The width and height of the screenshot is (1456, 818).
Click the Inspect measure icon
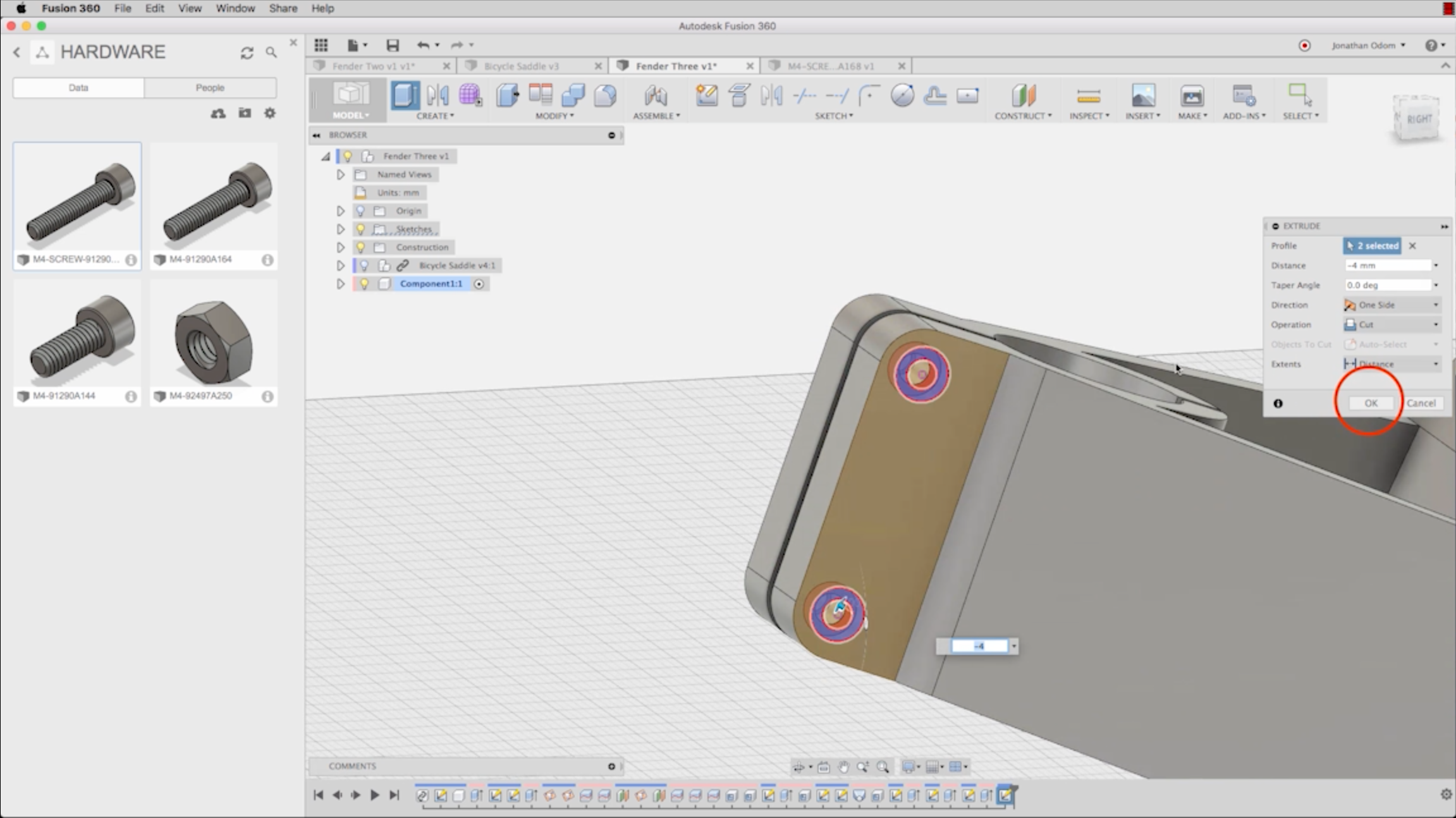[x=1088, y=96]
